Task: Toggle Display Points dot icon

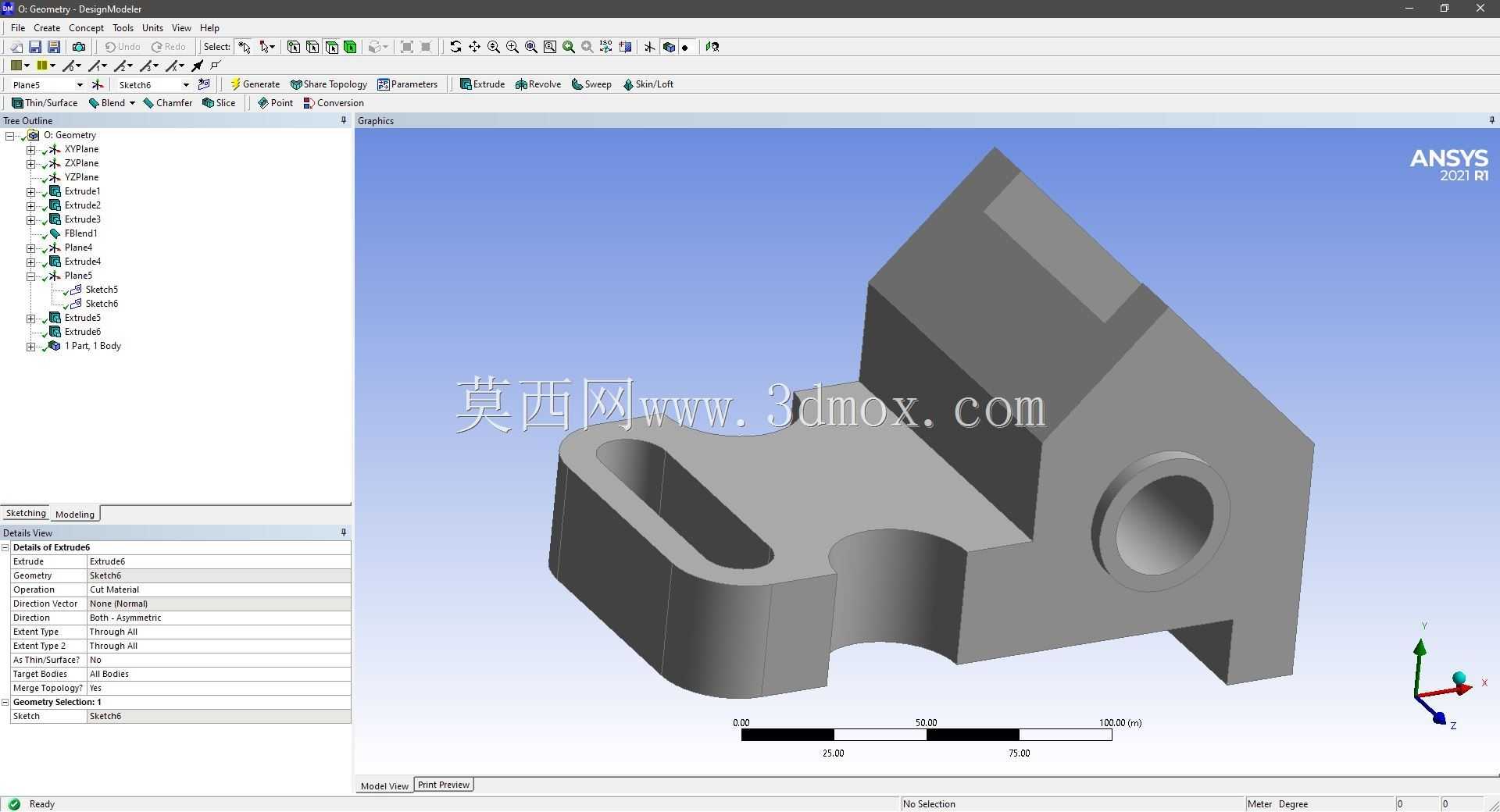Action: pyautogui.click(x=685, y=47)
